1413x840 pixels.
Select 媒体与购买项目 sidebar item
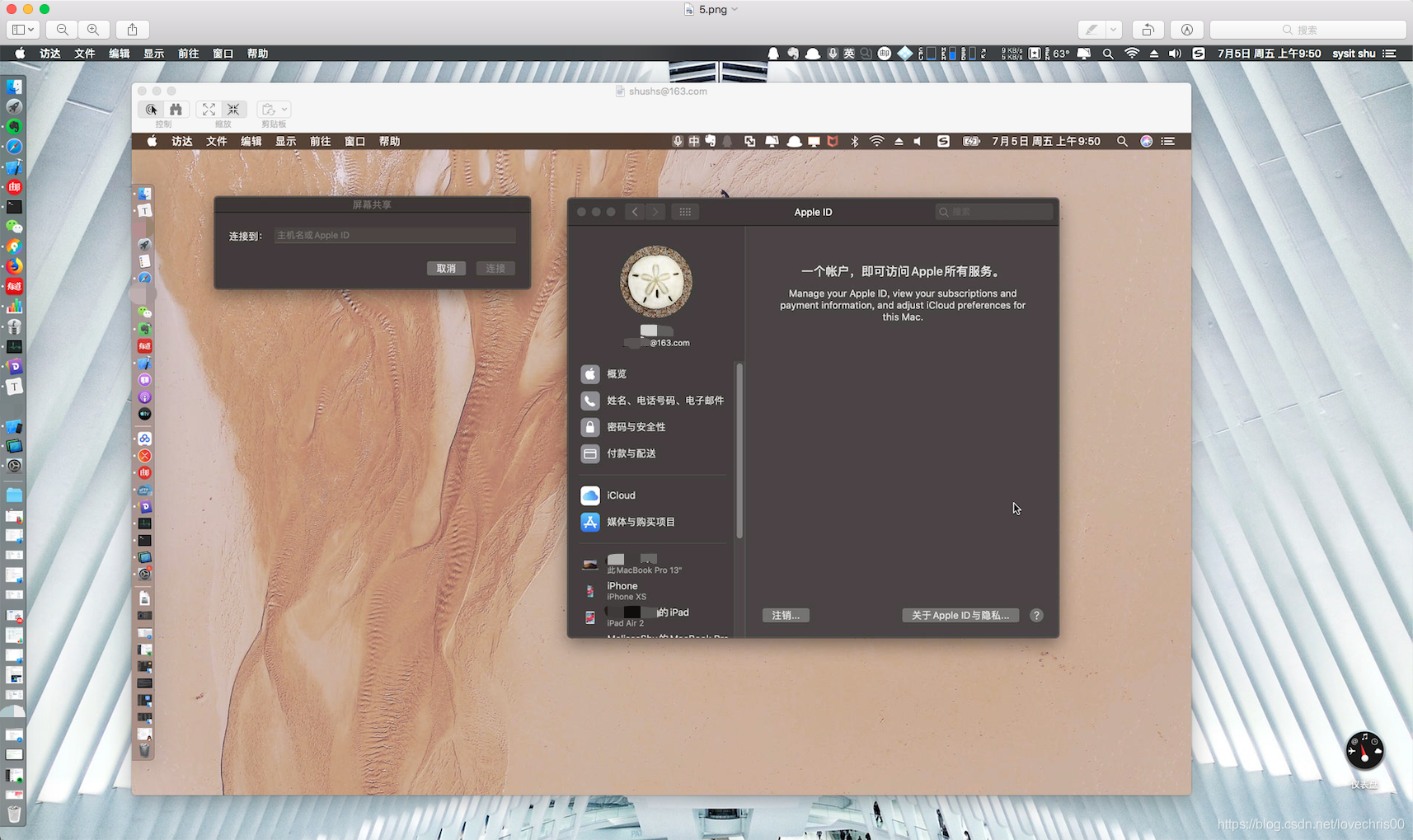pyautogui.click(x=651, y=522)
